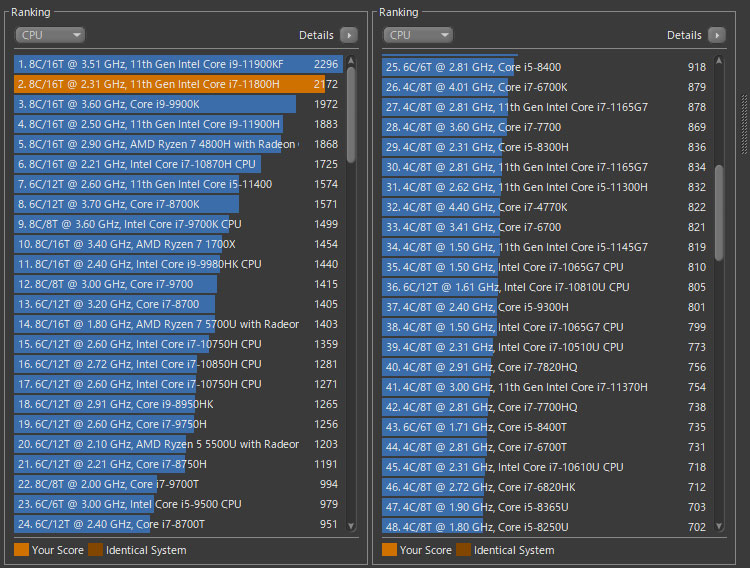This screenshot has width=750, height=568.
Task: Select the Core i7-10810U row
Action: [x=546, y=287]
